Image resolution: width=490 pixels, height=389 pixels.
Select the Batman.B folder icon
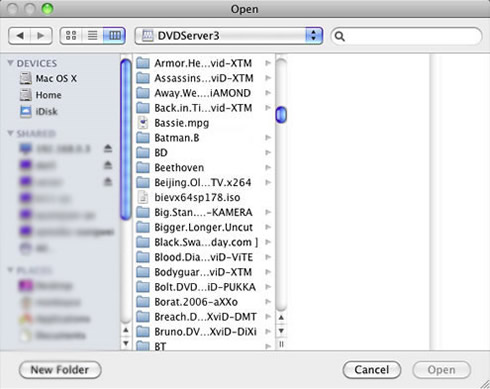point(143,137)
